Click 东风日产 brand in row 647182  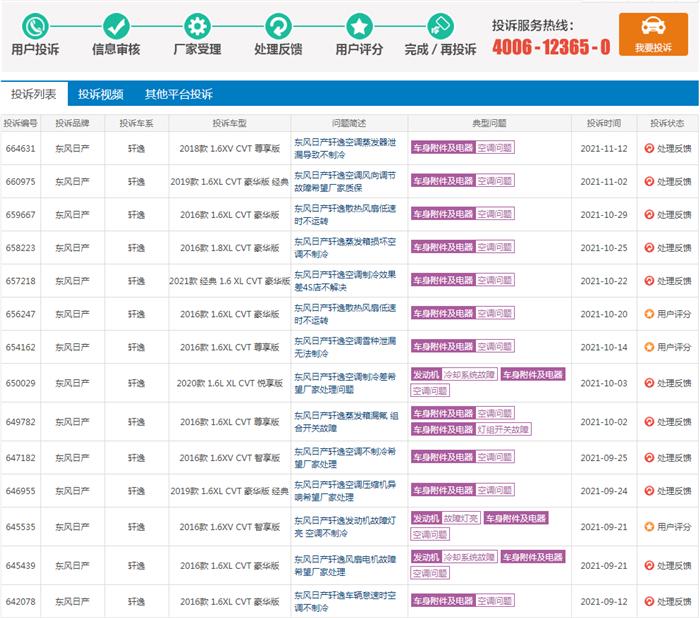[72, 458]
